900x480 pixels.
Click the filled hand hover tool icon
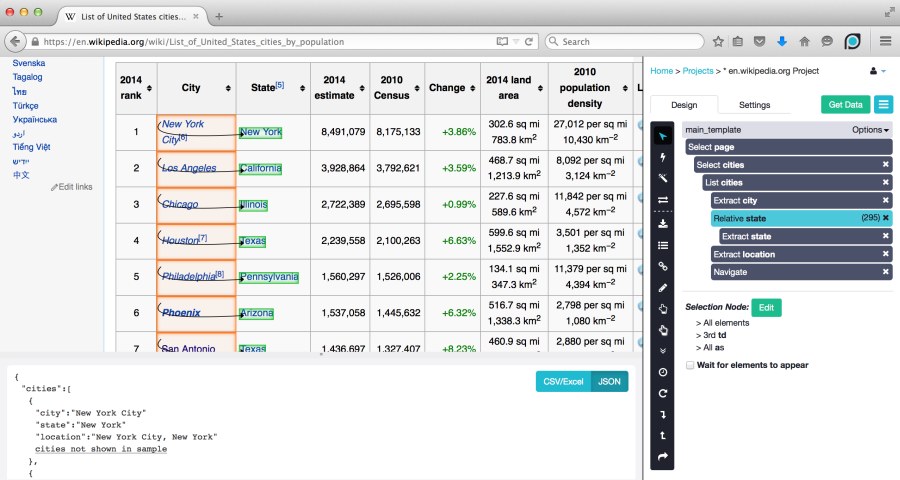663,330
